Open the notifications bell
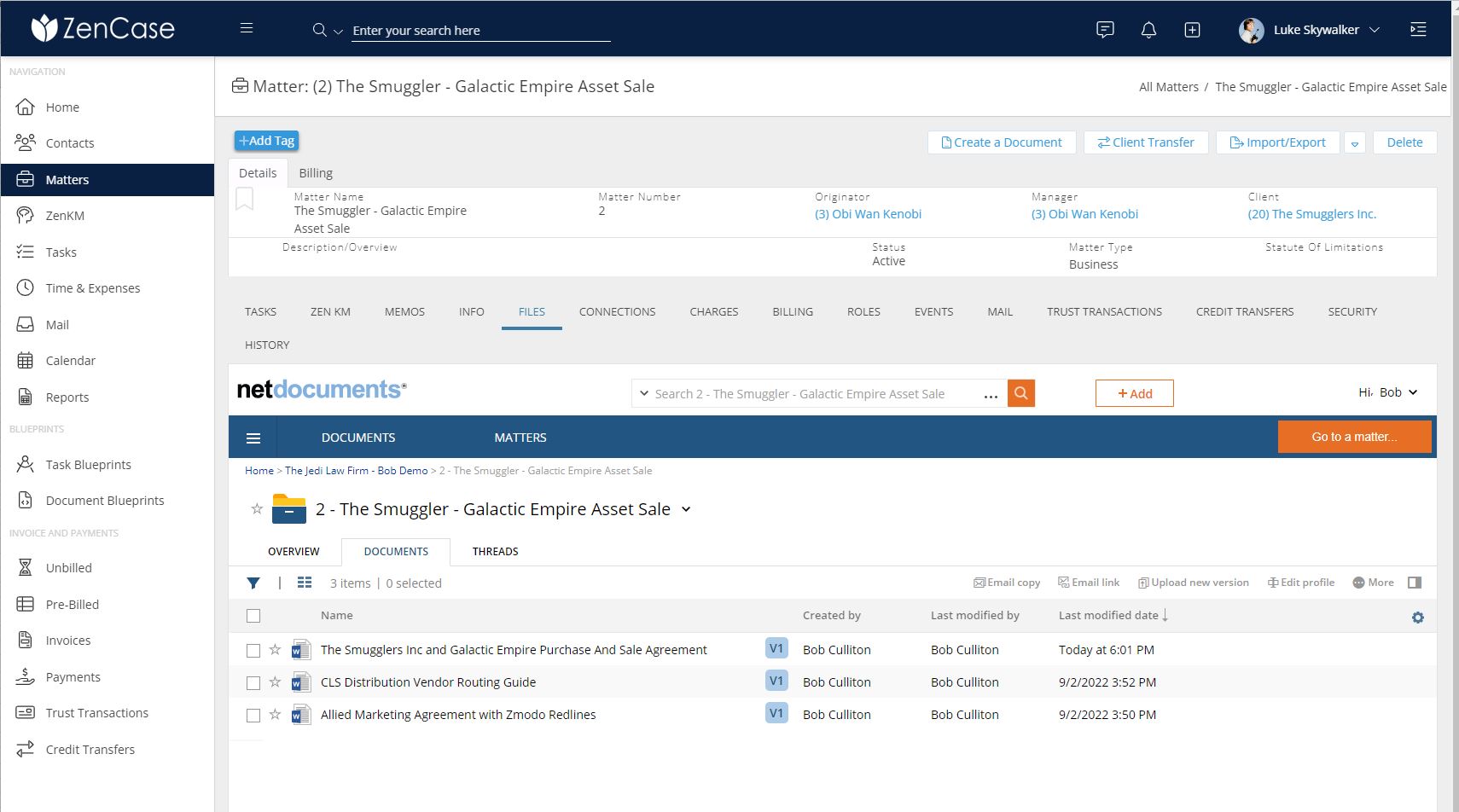This screenshot has width=1459, height=812. click(x=1148, y=29)
